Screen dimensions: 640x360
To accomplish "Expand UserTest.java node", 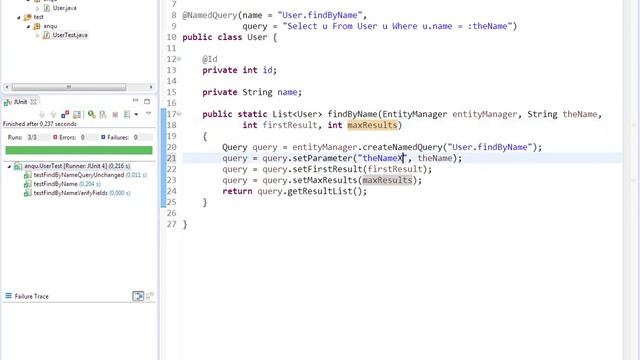I will pyautogui.click(x=38, y=35).
